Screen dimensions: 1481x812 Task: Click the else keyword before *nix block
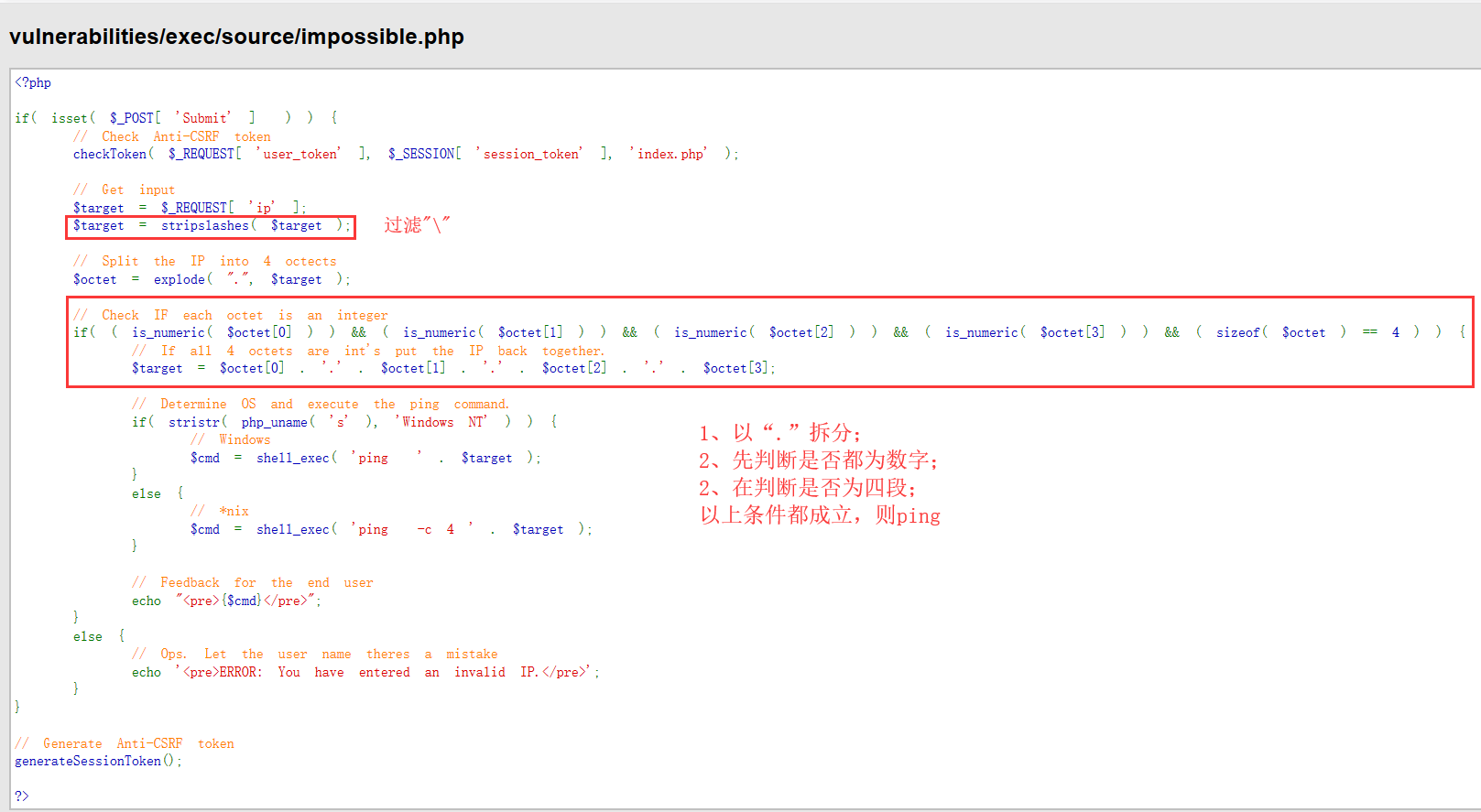tap(147, 493)
